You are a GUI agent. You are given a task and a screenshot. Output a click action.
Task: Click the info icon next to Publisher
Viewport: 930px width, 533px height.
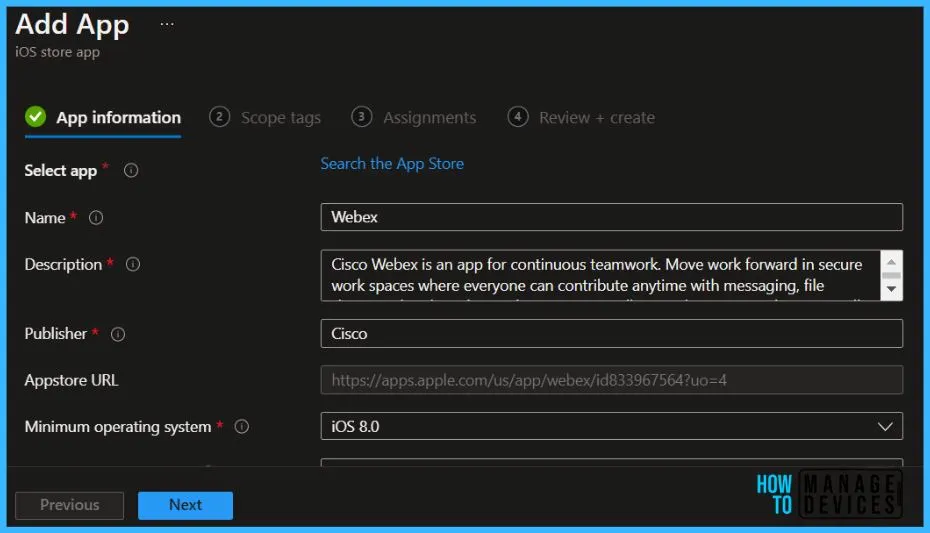click(x=118, y=334)
